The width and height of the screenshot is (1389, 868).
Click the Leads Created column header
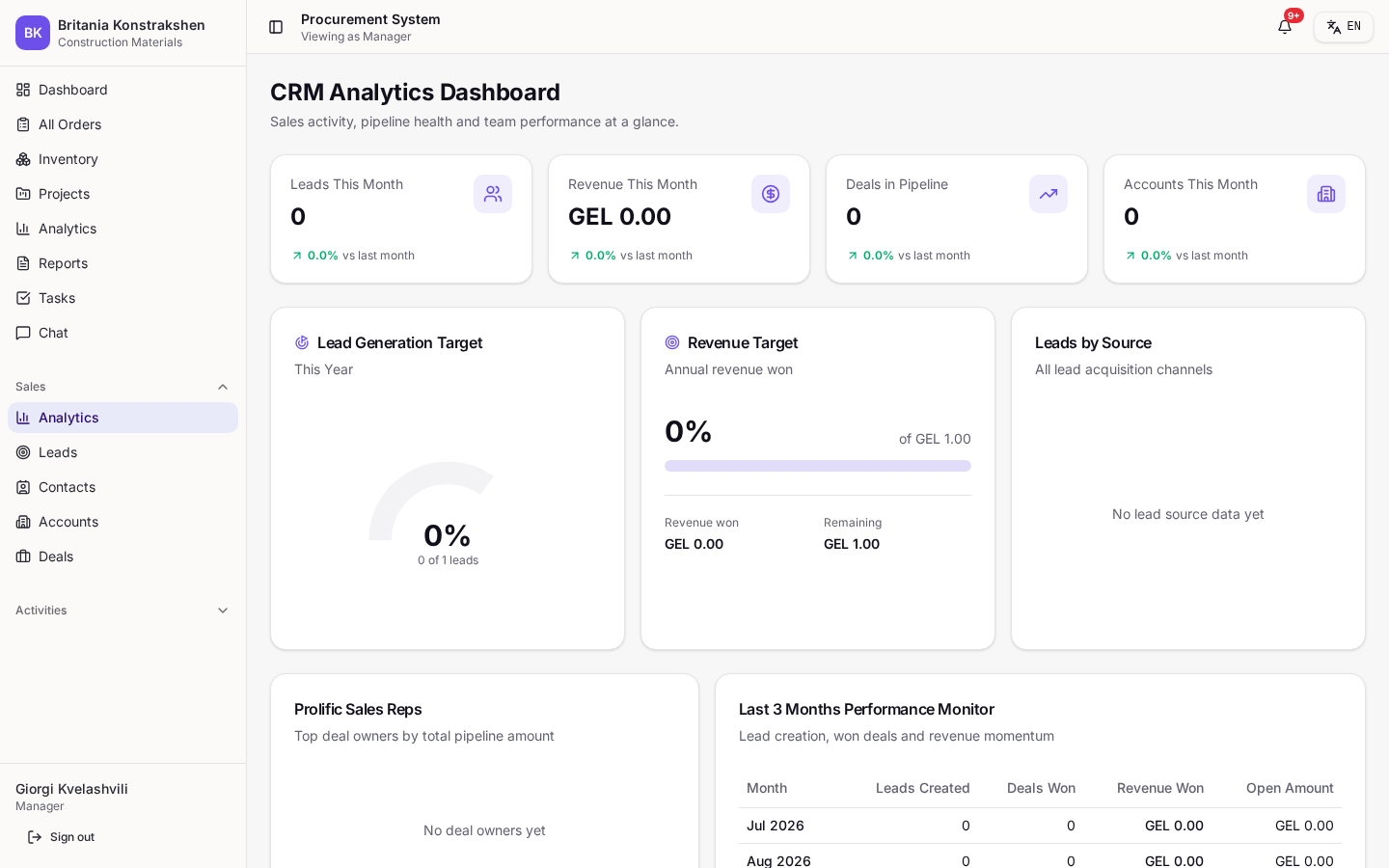tap(923, 788)
